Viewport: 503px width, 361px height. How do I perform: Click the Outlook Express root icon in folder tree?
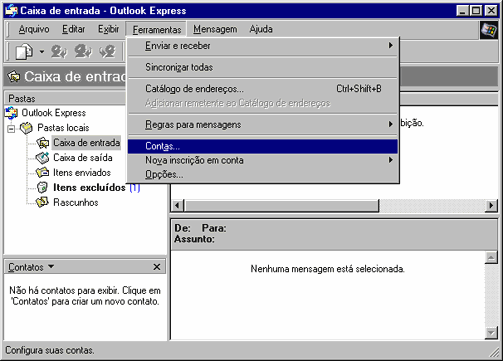point(12,113)
